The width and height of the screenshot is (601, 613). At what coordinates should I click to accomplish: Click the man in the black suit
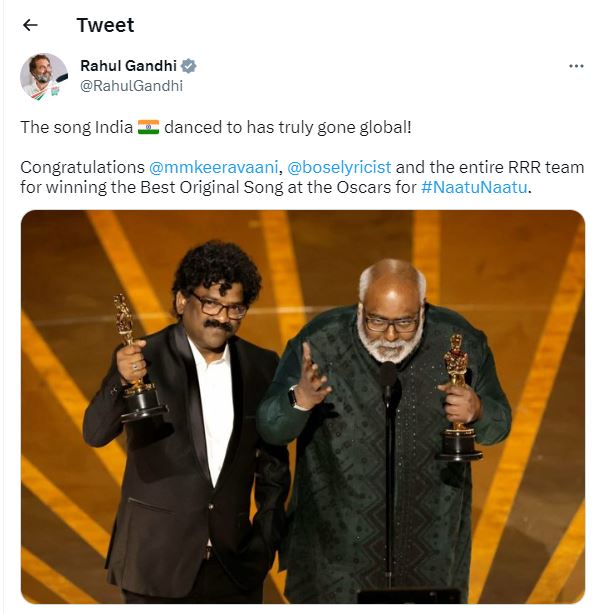(200, 440)
